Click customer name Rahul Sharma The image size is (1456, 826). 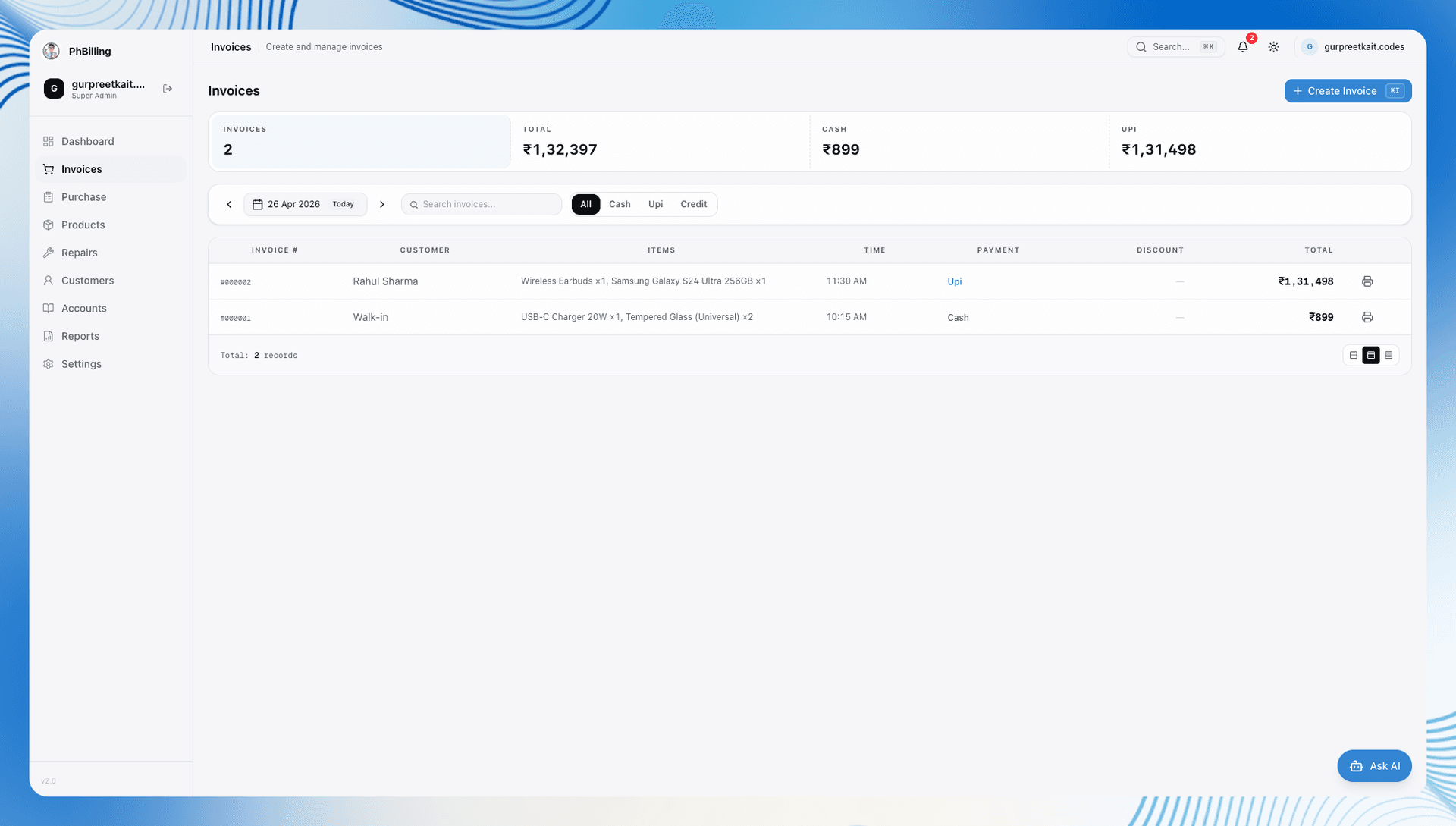[x=385, y=281]
